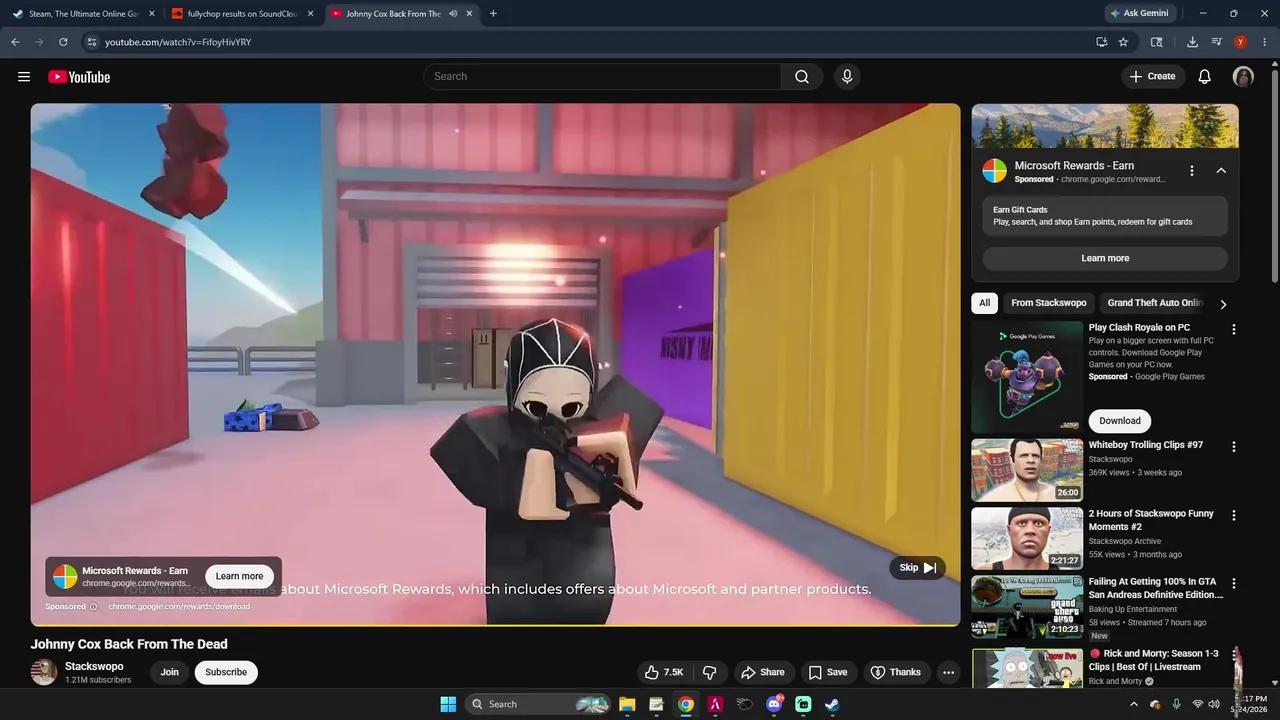Image resolution: width=1280 pixels, height=720 pixels.
Task: Start voice search with the microphone icon
Action: 847,77
